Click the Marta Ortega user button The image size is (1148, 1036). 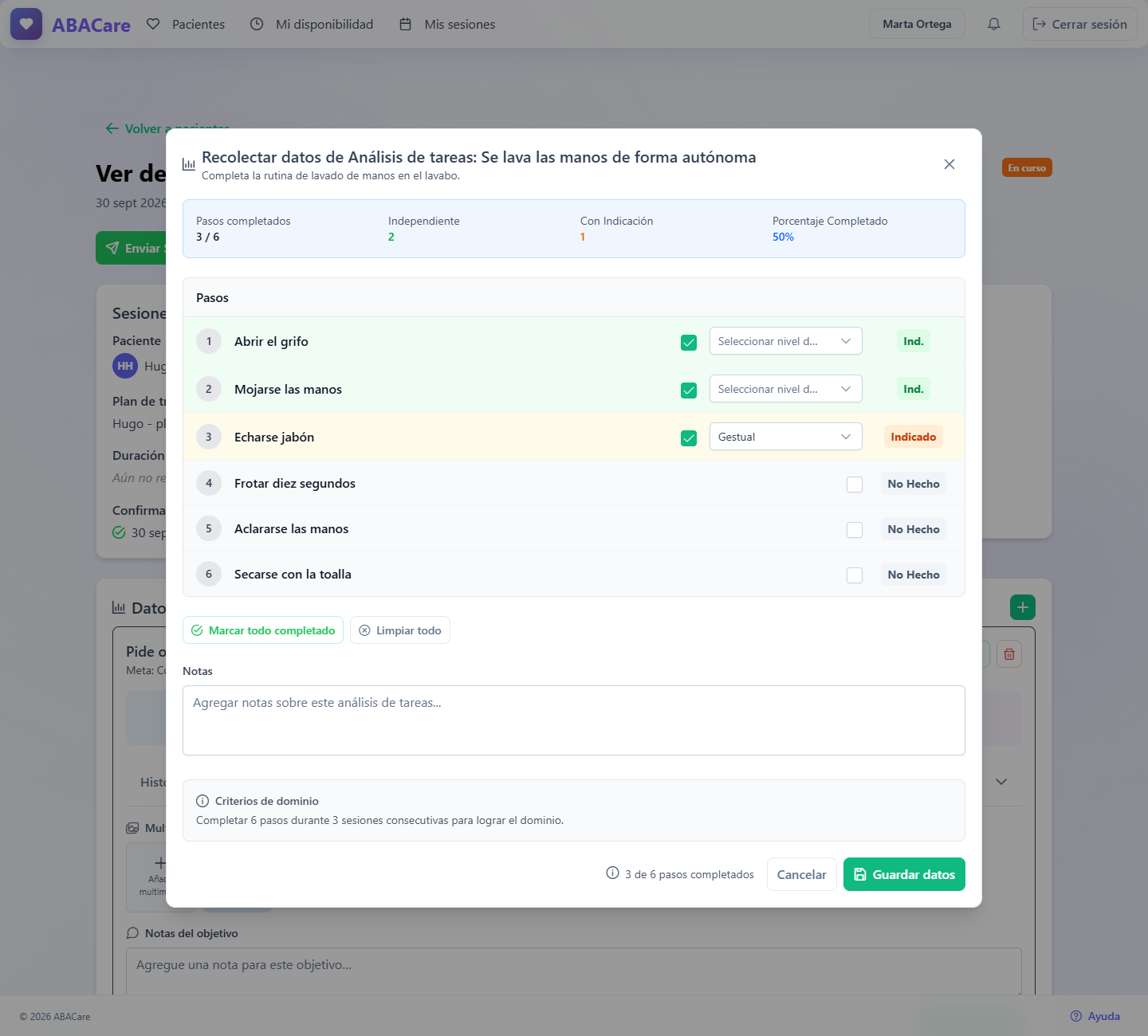point(917,24)
